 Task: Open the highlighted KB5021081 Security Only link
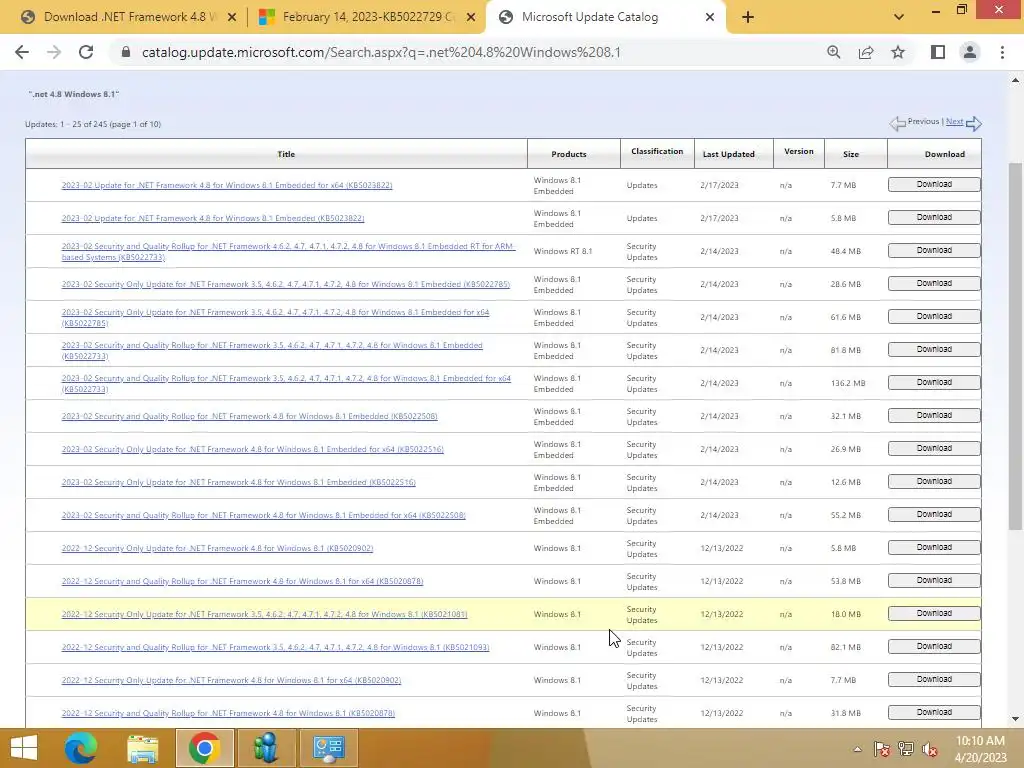(x=264, y=615)
